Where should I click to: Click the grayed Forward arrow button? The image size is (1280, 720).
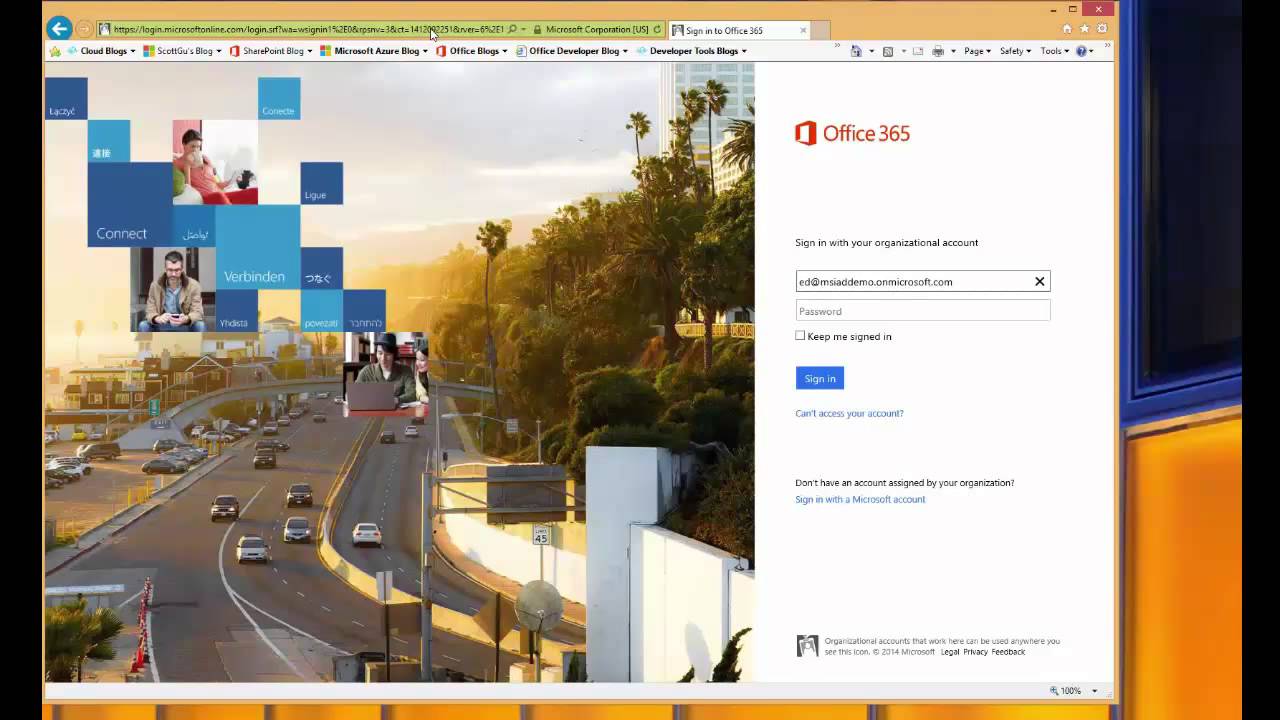84,29
